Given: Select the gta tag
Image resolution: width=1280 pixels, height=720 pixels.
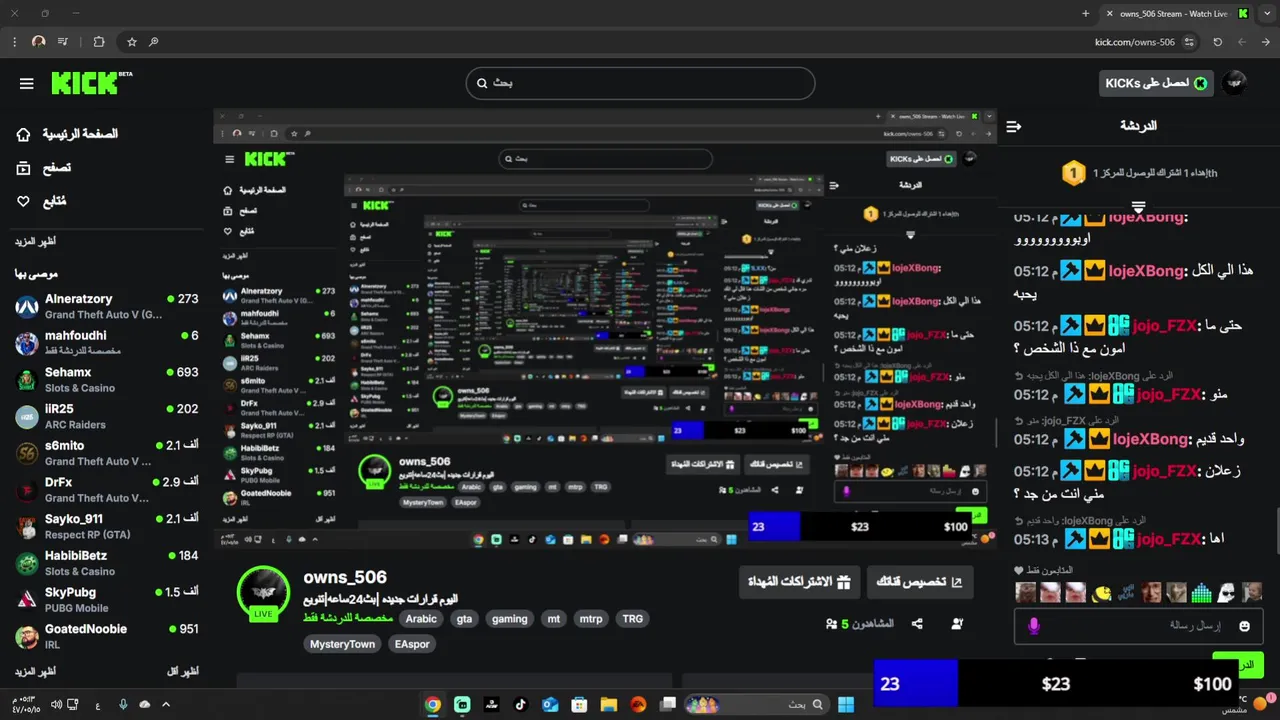Looking at the screenshot, I should tap(464, 619).
